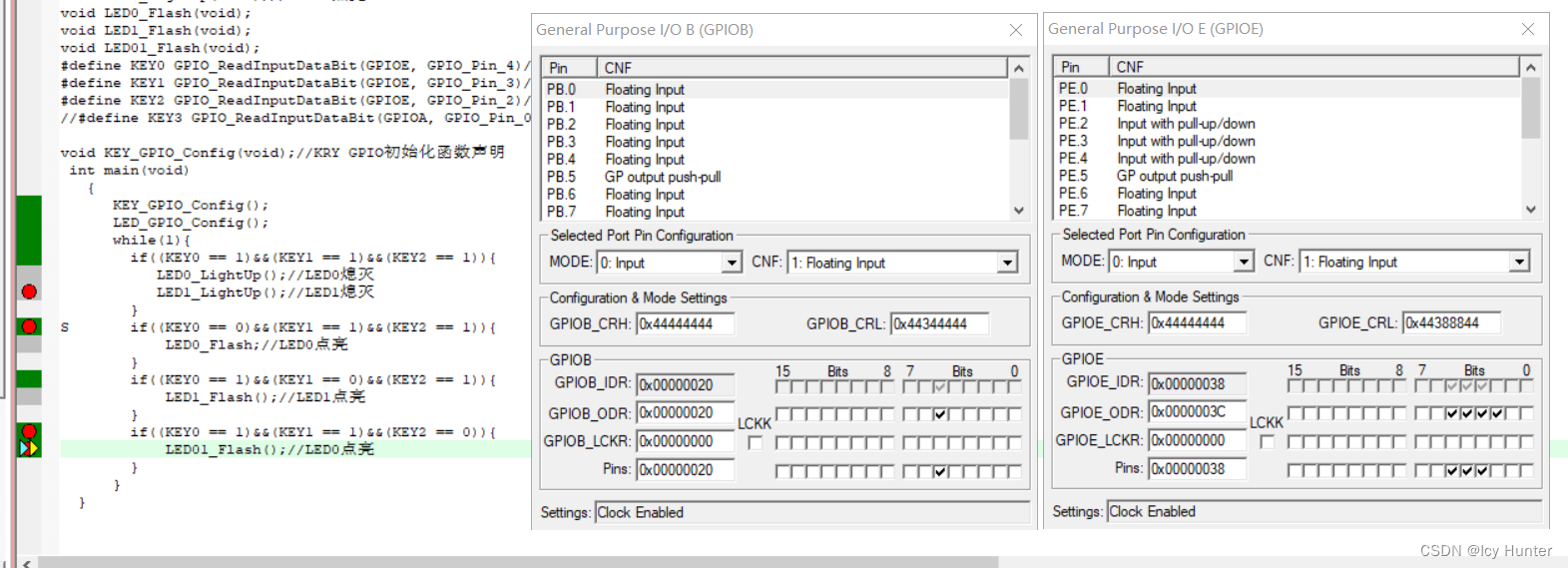The height and width of the screenshot is (568, 1568).
Task: Select PB.3 row in GPIOB list
Action: [x=776, y=142]
